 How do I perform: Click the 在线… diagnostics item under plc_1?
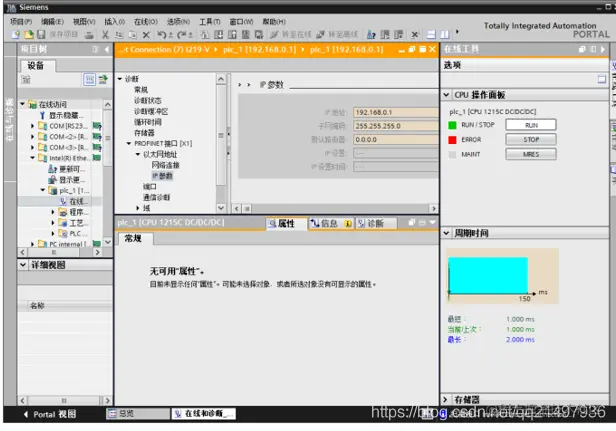pos(73,201)
